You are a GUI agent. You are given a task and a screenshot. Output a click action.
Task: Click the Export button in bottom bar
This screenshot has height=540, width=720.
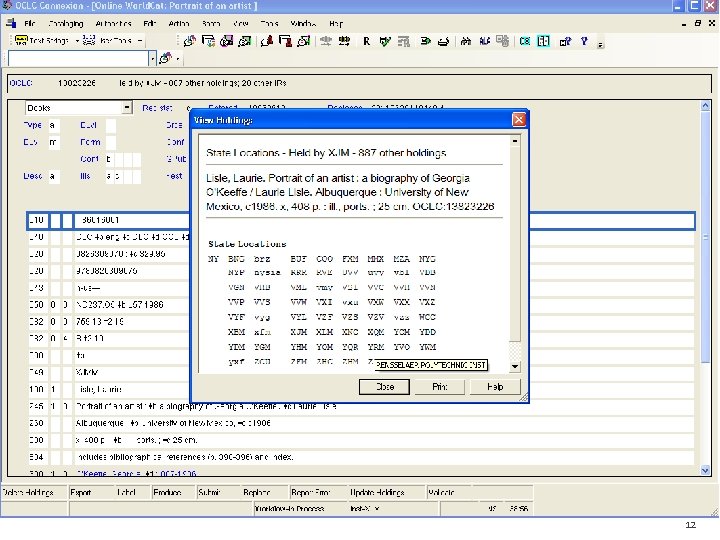(x=81, y=492)
